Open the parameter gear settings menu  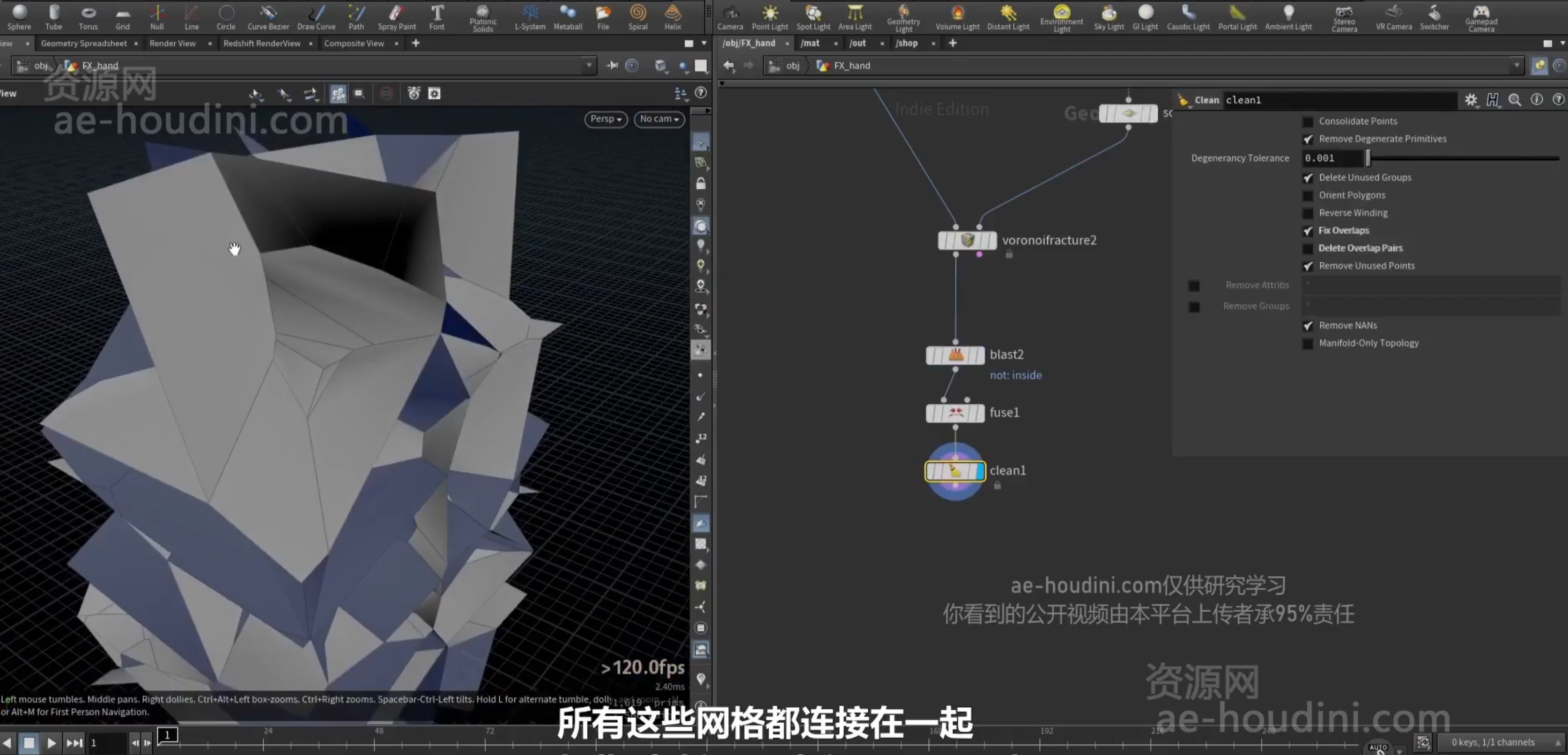[x=1471, y=100]
